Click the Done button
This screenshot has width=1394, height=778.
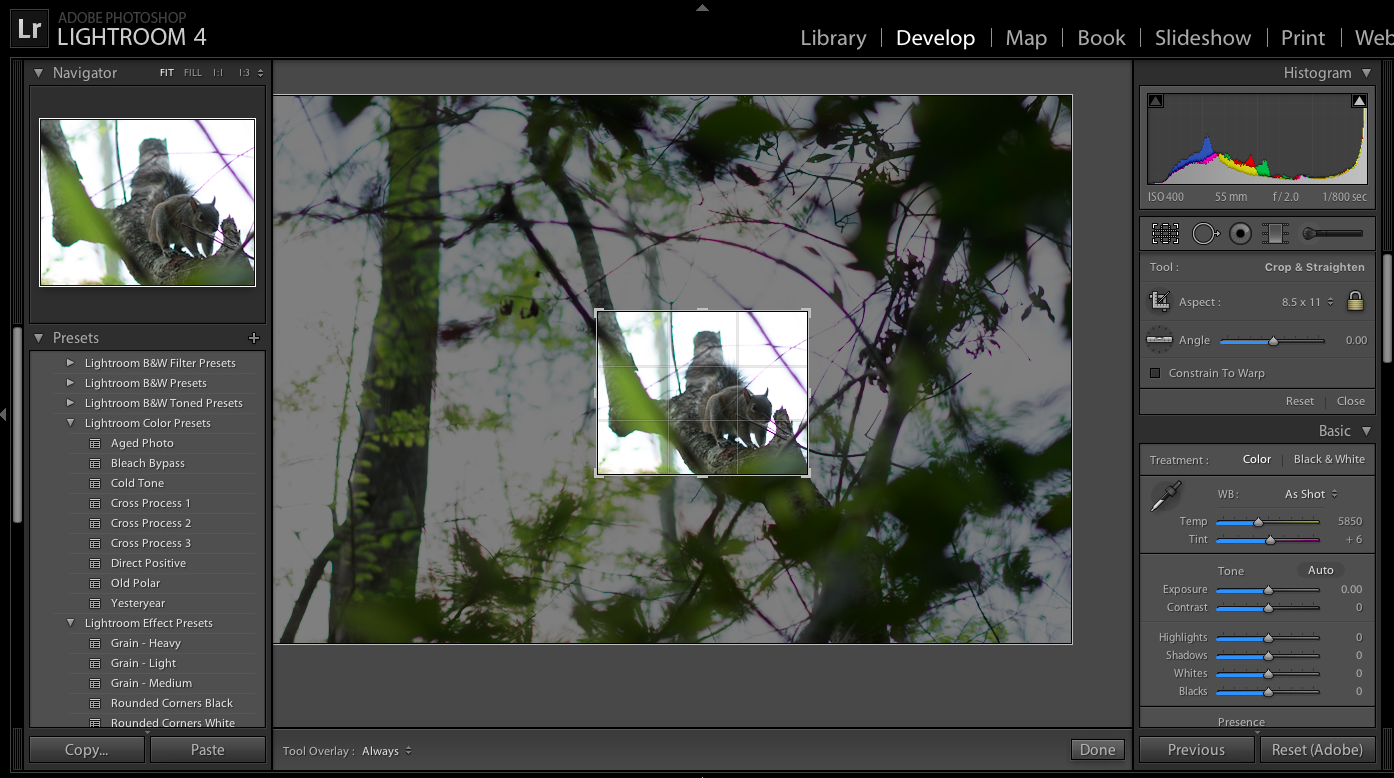tap(1097, 750)
